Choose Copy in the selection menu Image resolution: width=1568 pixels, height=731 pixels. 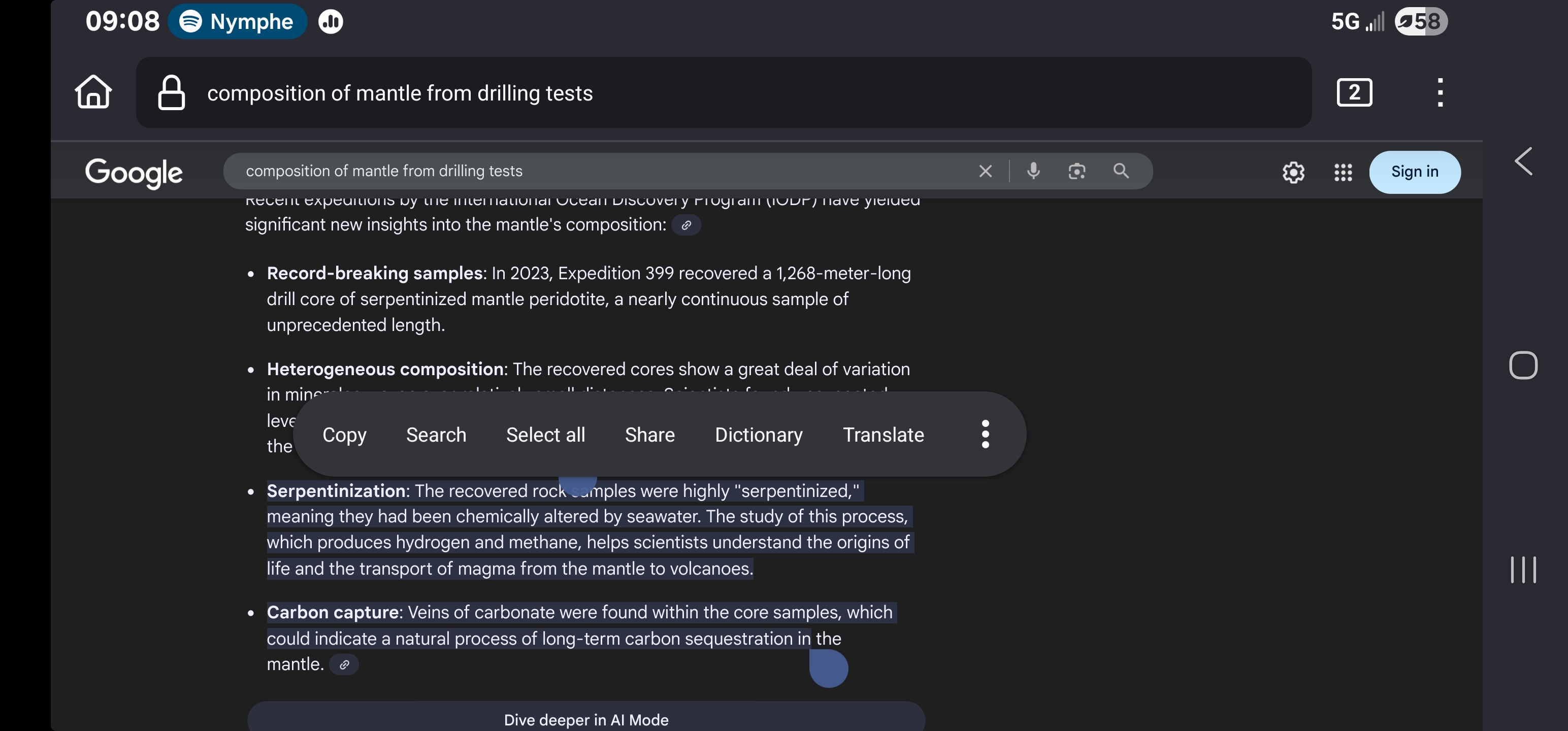(x=344, y=435)
